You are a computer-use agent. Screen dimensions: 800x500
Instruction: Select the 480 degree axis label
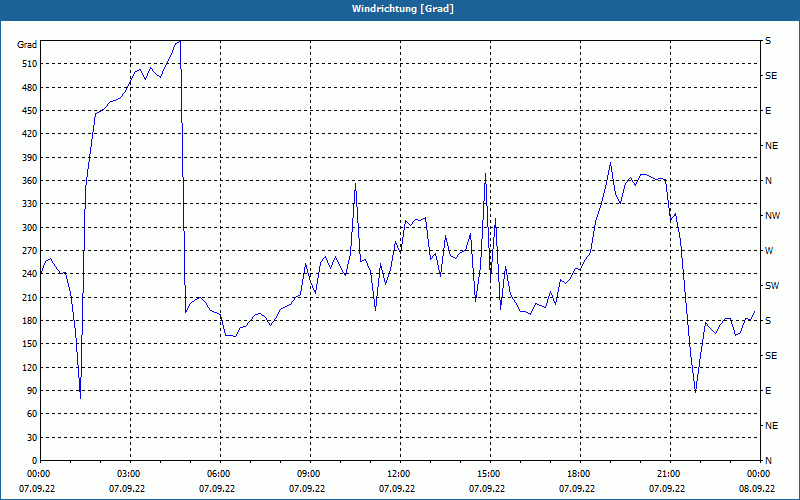pyautogui.click(x=29, y=88)
